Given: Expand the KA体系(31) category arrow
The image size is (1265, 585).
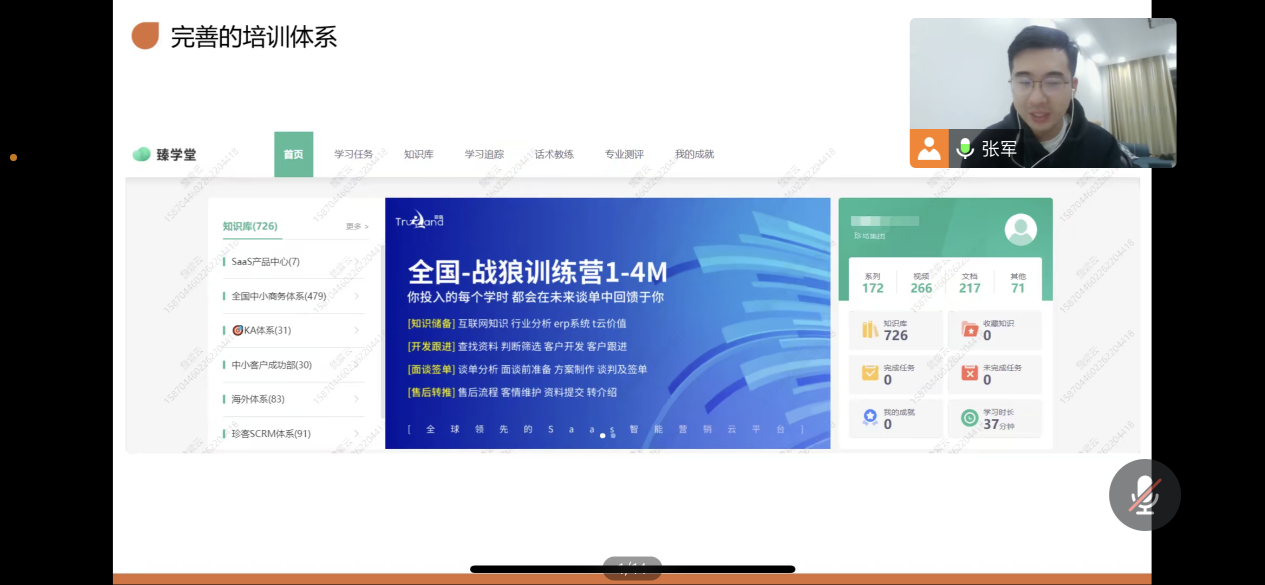Looking at the screenshot, I should tap(356, 330).
